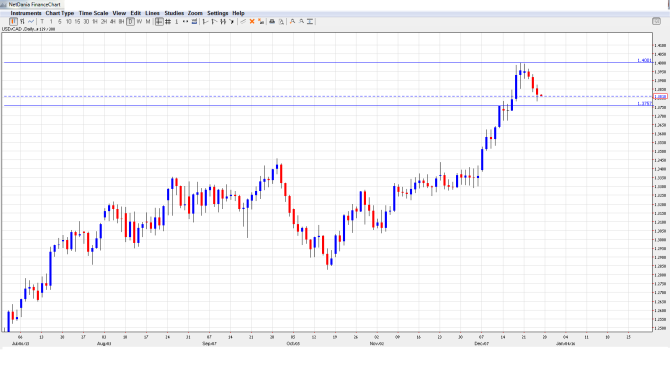
Task: Click the zoom in magnifier icon
Action: coord(292,21)
